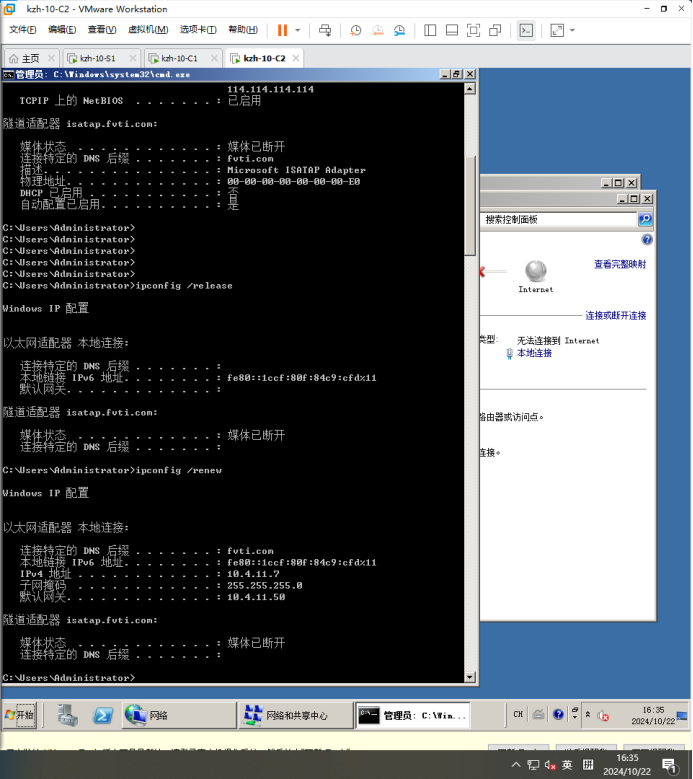693x779 pixels.
Task: Click the 开始 start button
Action: (x=20, y=715)
